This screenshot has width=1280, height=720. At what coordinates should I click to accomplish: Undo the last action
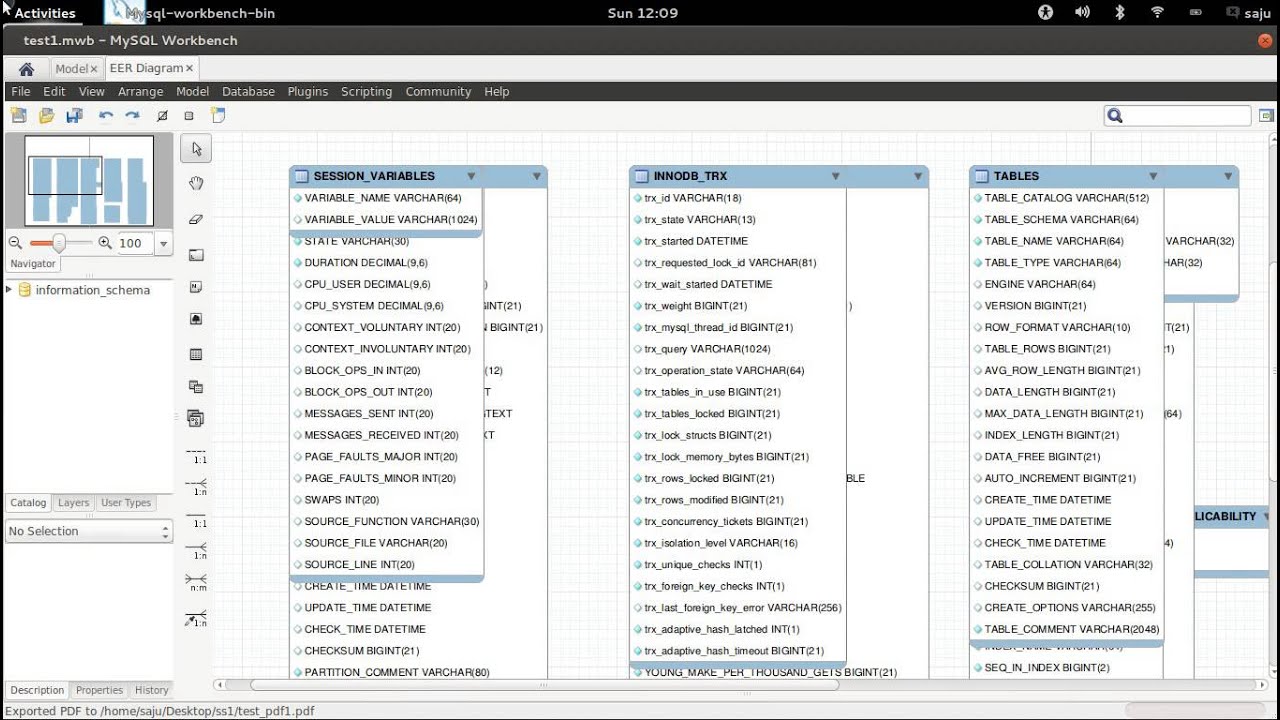(x=106, y=116)
